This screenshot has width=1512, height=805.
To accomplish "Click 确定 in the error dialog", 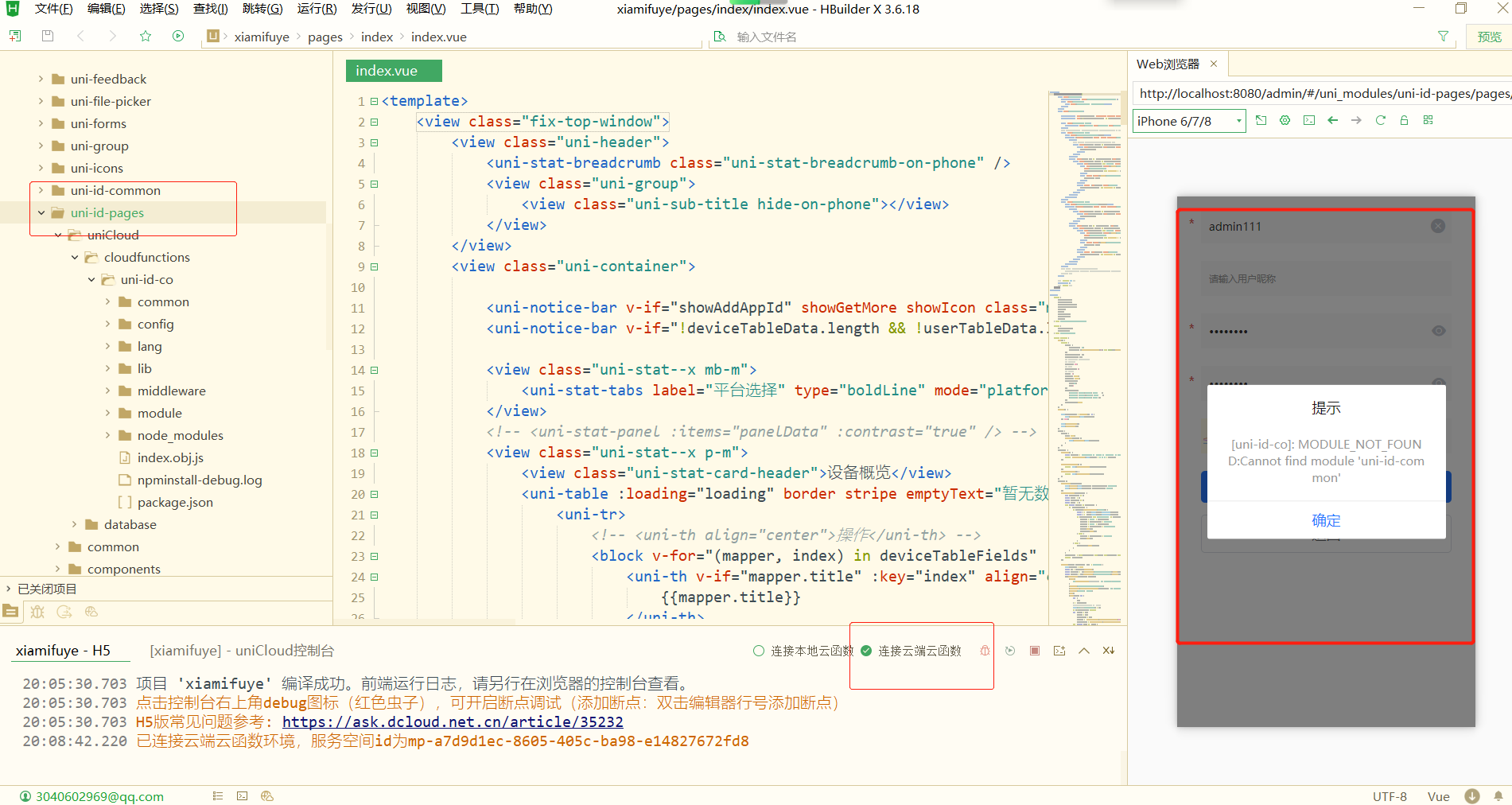I will (1326, 520).
